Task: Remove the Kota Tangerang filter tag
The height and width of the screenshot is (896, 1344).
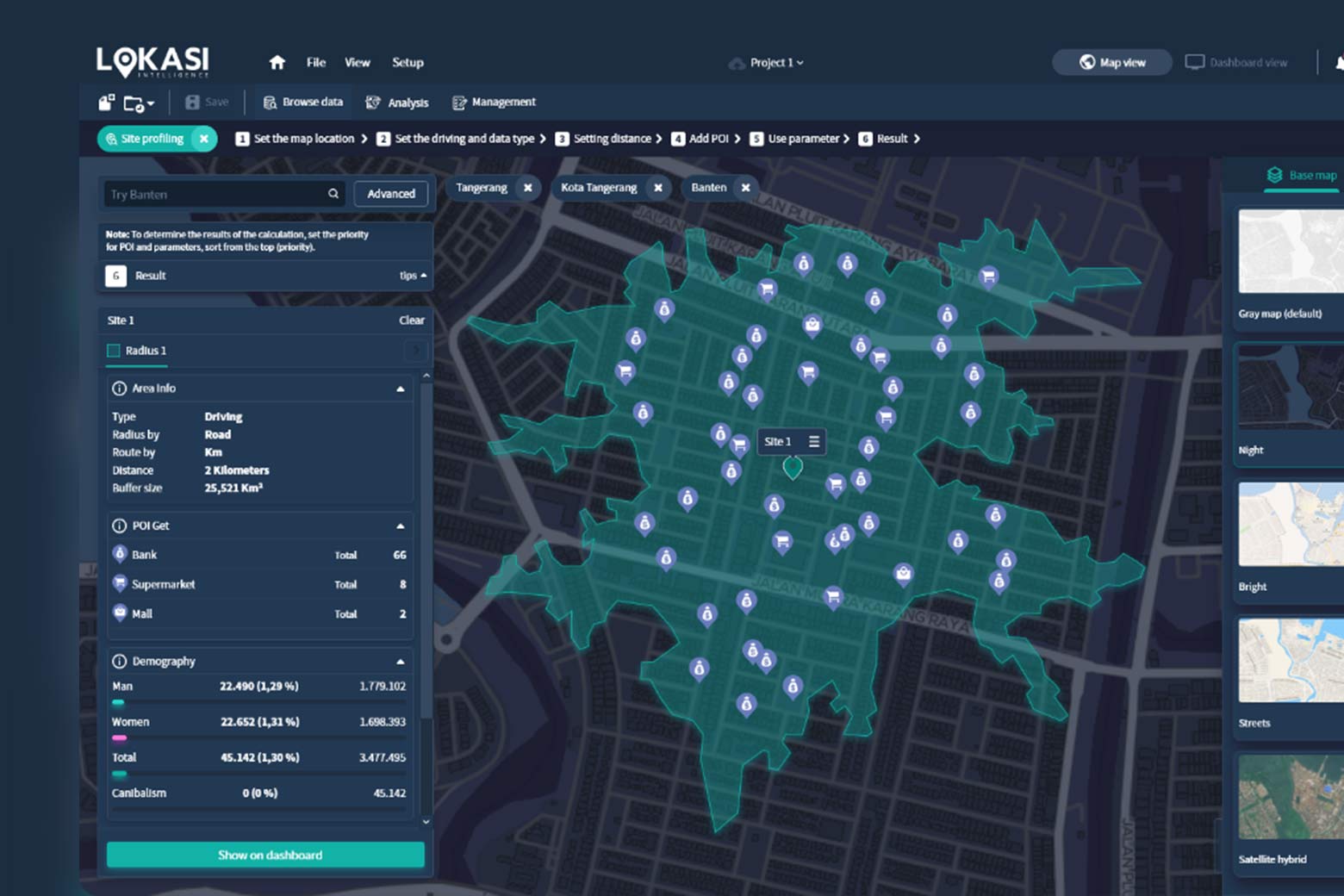Action: [x=658, y=188]
